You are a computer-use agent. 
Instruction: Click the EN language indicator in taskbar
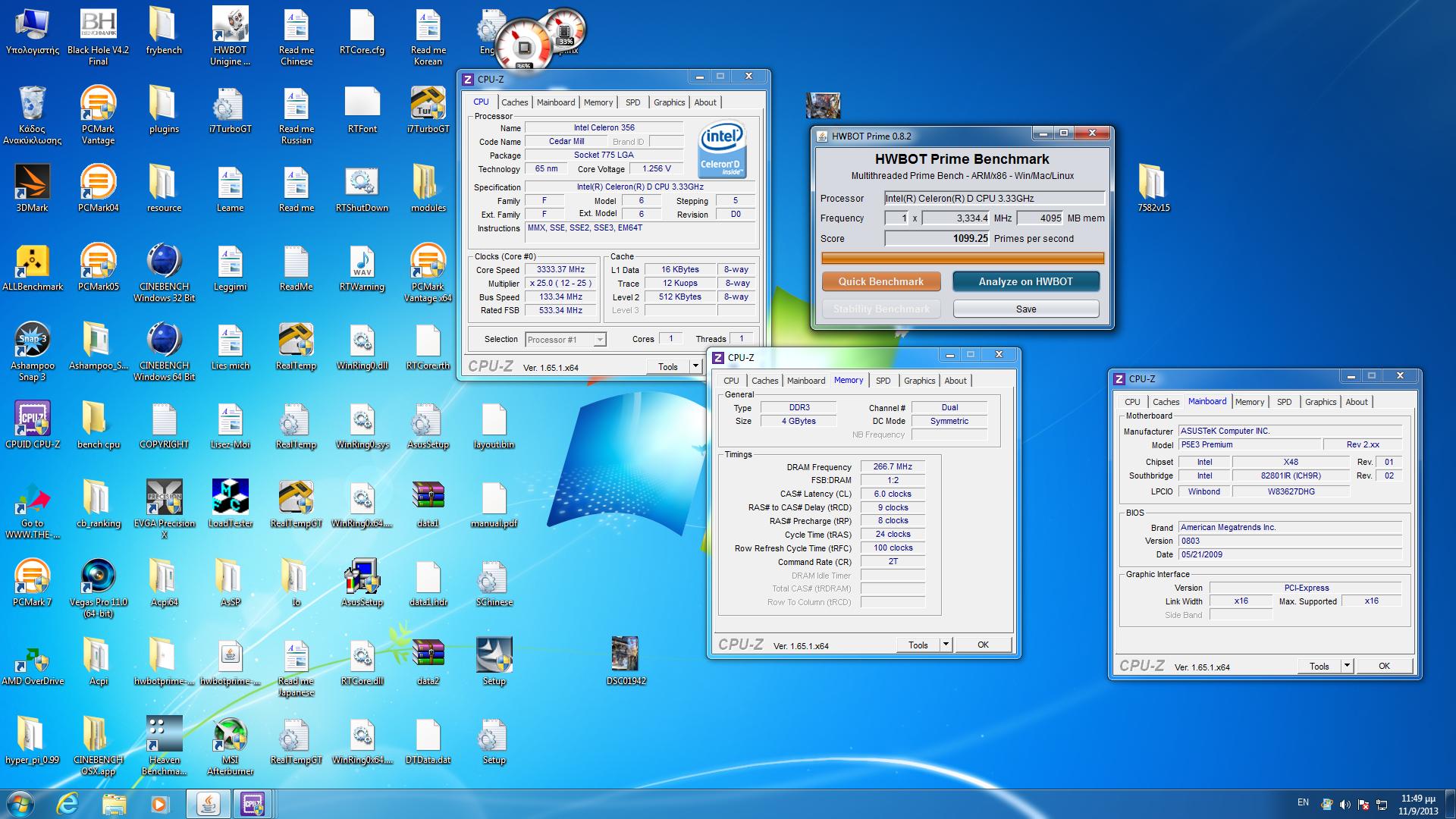point(1303,802)
